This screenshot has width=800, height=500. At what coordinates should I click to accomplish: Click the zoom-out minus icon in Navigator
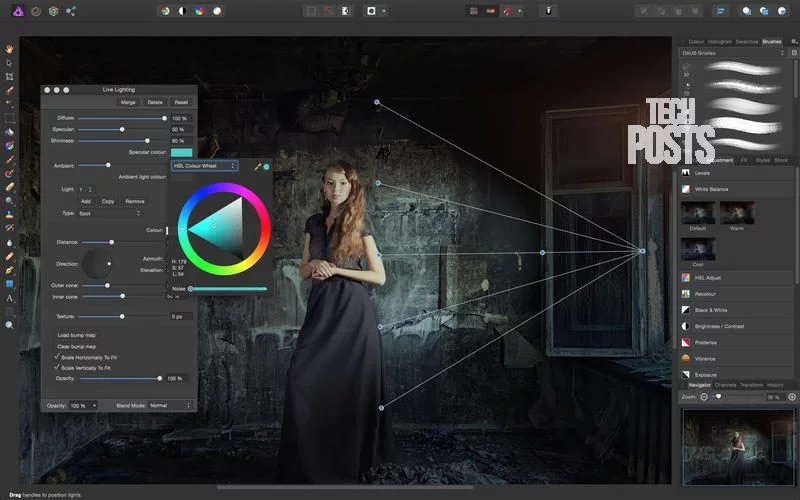(704, 396)
